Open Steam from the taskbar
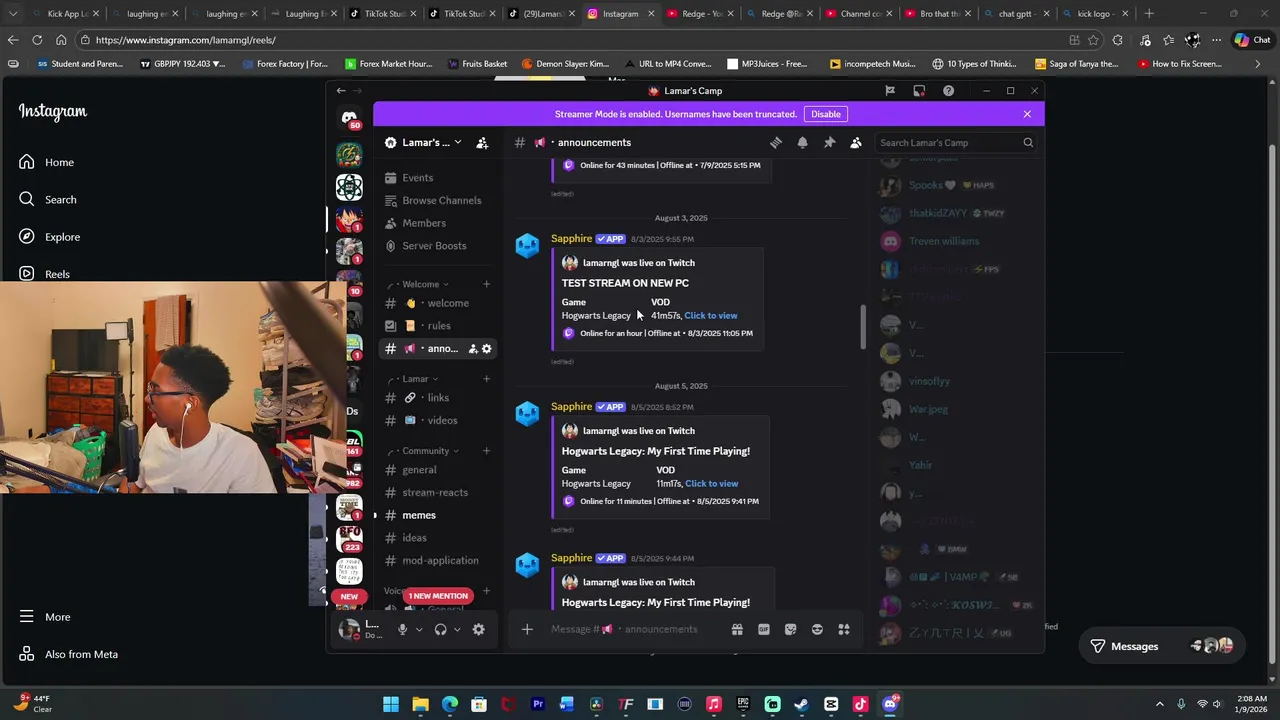 coord(801,704)
